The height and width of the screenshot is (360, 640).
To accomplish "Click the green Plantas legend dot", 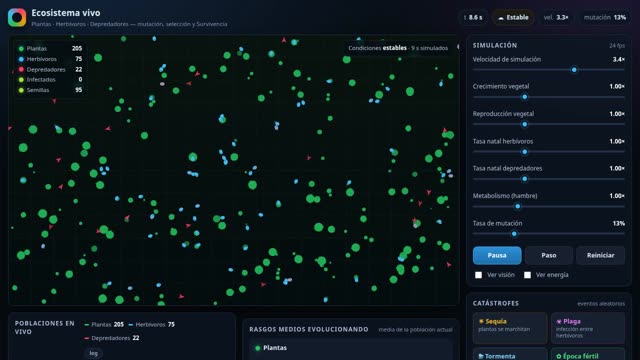I will click(21, 49).
